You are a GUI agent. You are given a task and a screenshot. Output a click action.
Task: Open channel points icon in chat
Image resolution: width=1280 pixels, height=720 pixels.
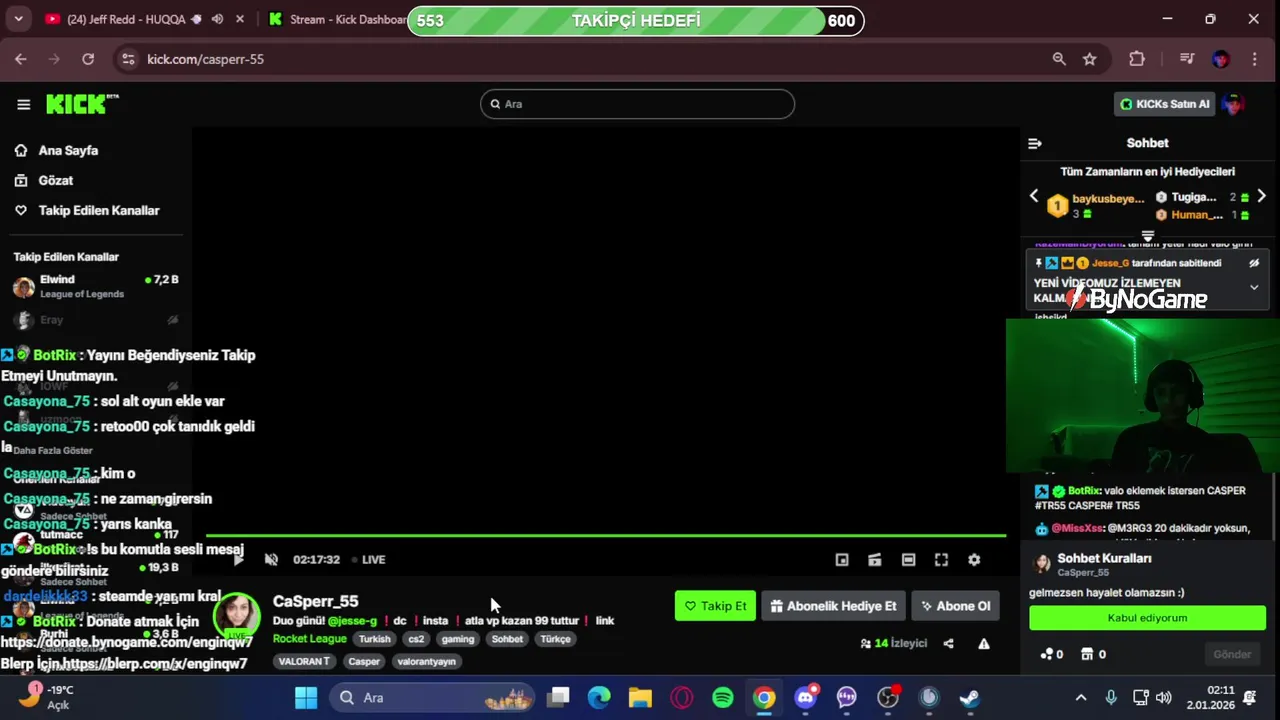pos(1047,654)
